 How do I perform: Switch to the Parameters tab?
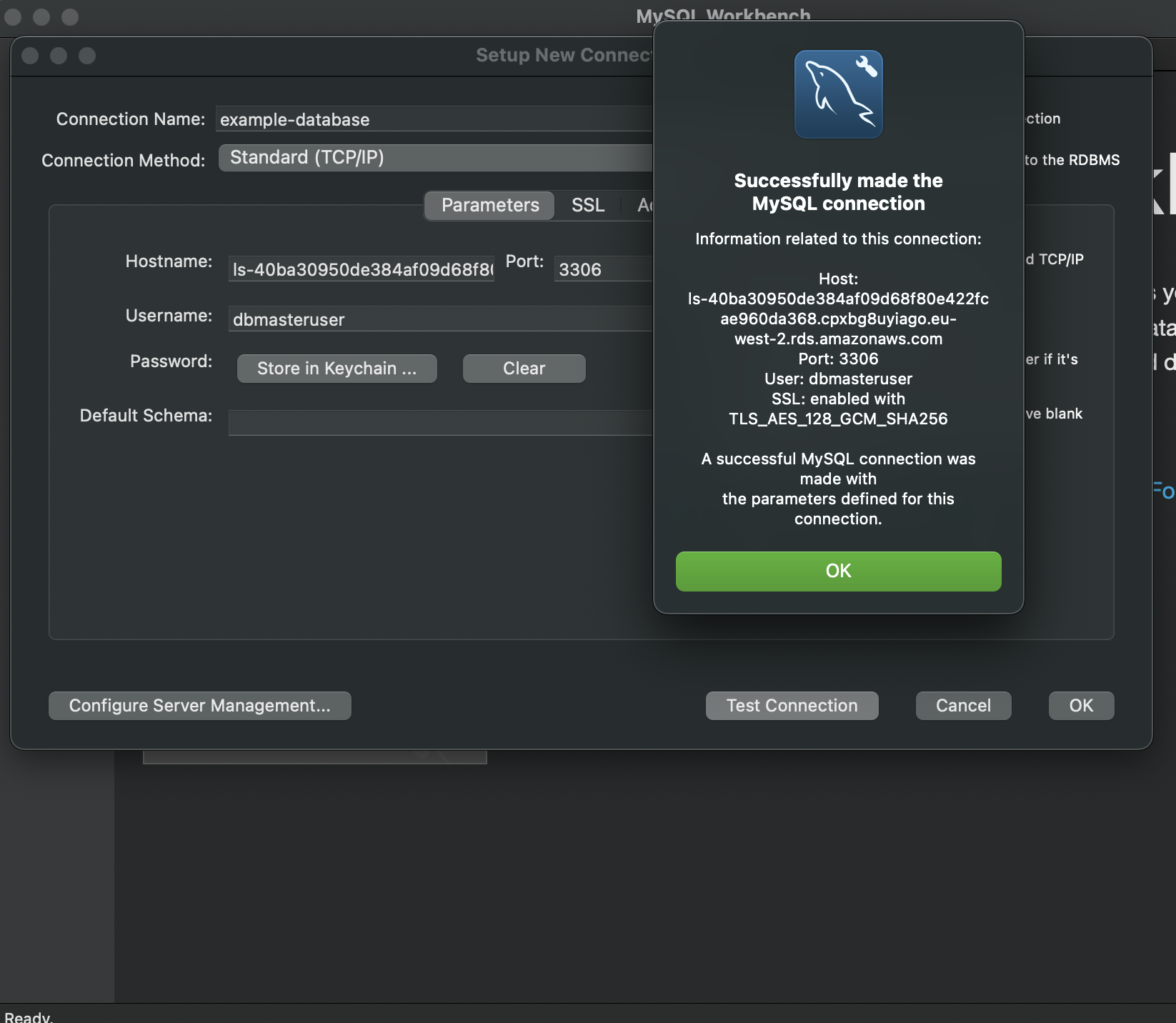(x=490, y=205)
